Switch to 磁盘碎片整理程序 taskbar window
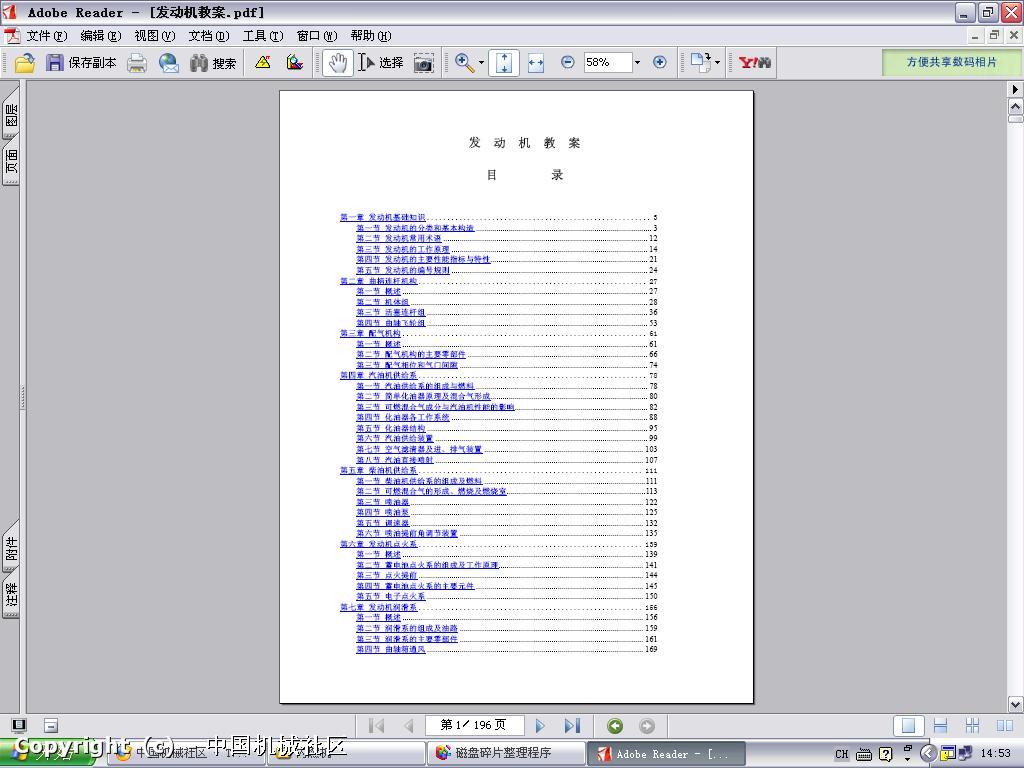 coord(505,753)
